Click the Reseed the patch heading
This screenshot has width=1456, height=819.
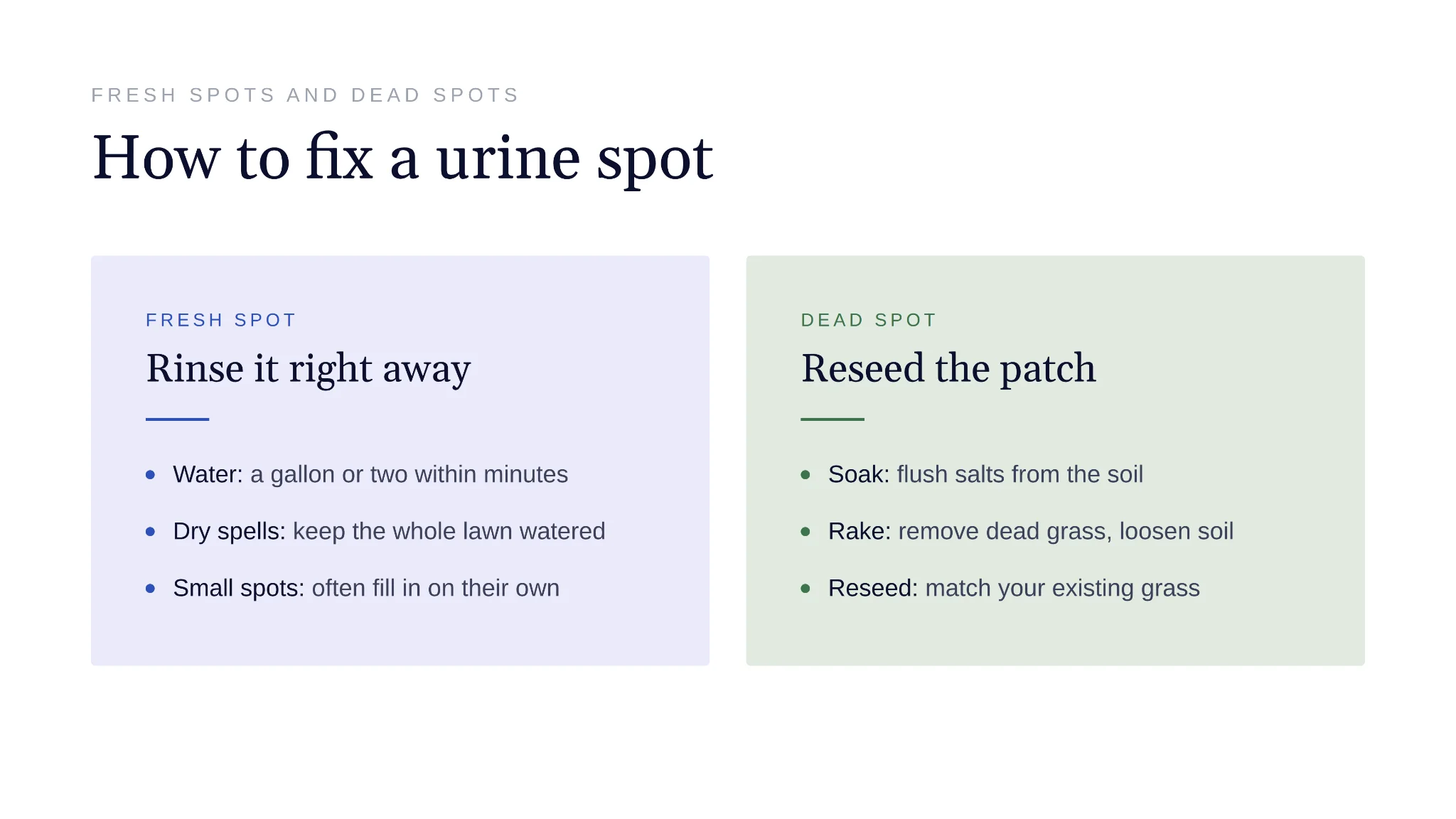948,369
